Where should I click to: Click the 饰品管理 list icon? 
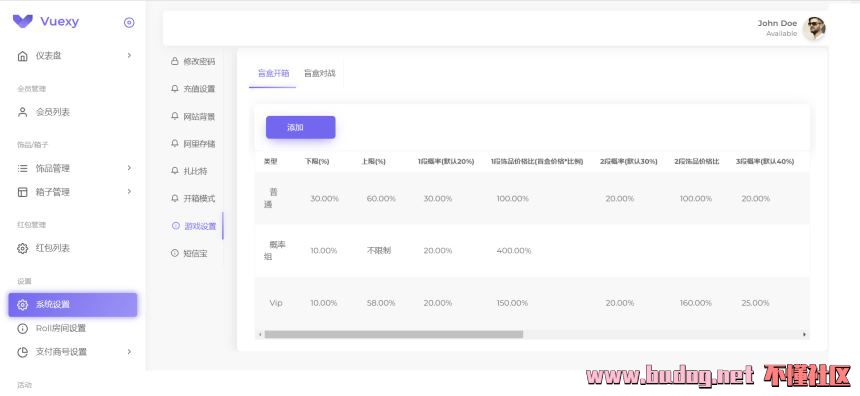pos(22,168)
